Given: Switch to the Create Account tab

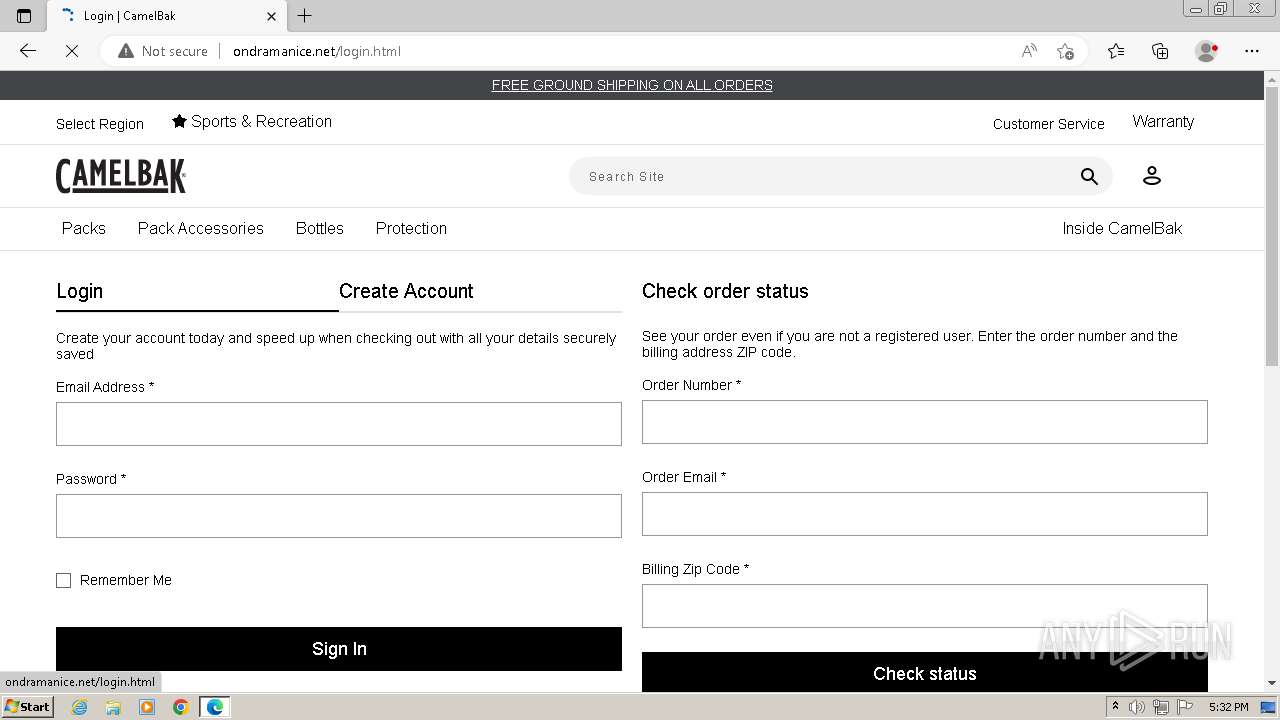Looking at the screenshot, I should click(406, 291).
